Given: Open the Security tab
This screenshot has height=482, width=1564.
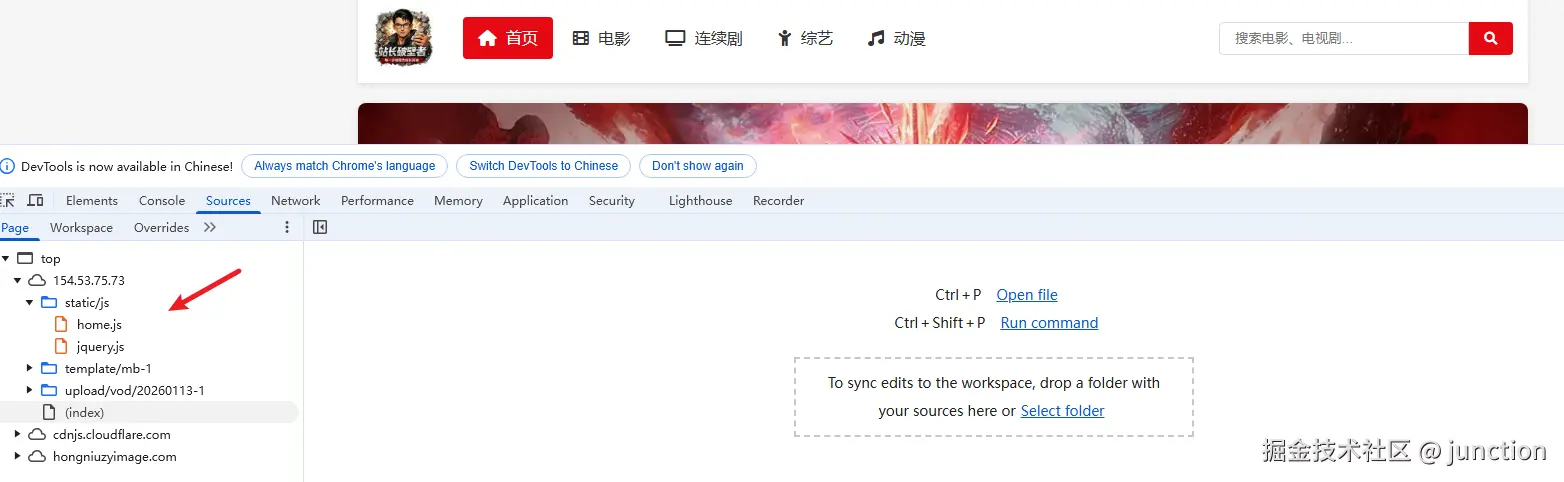Looking at the screenshot, I should pos(612,200).
